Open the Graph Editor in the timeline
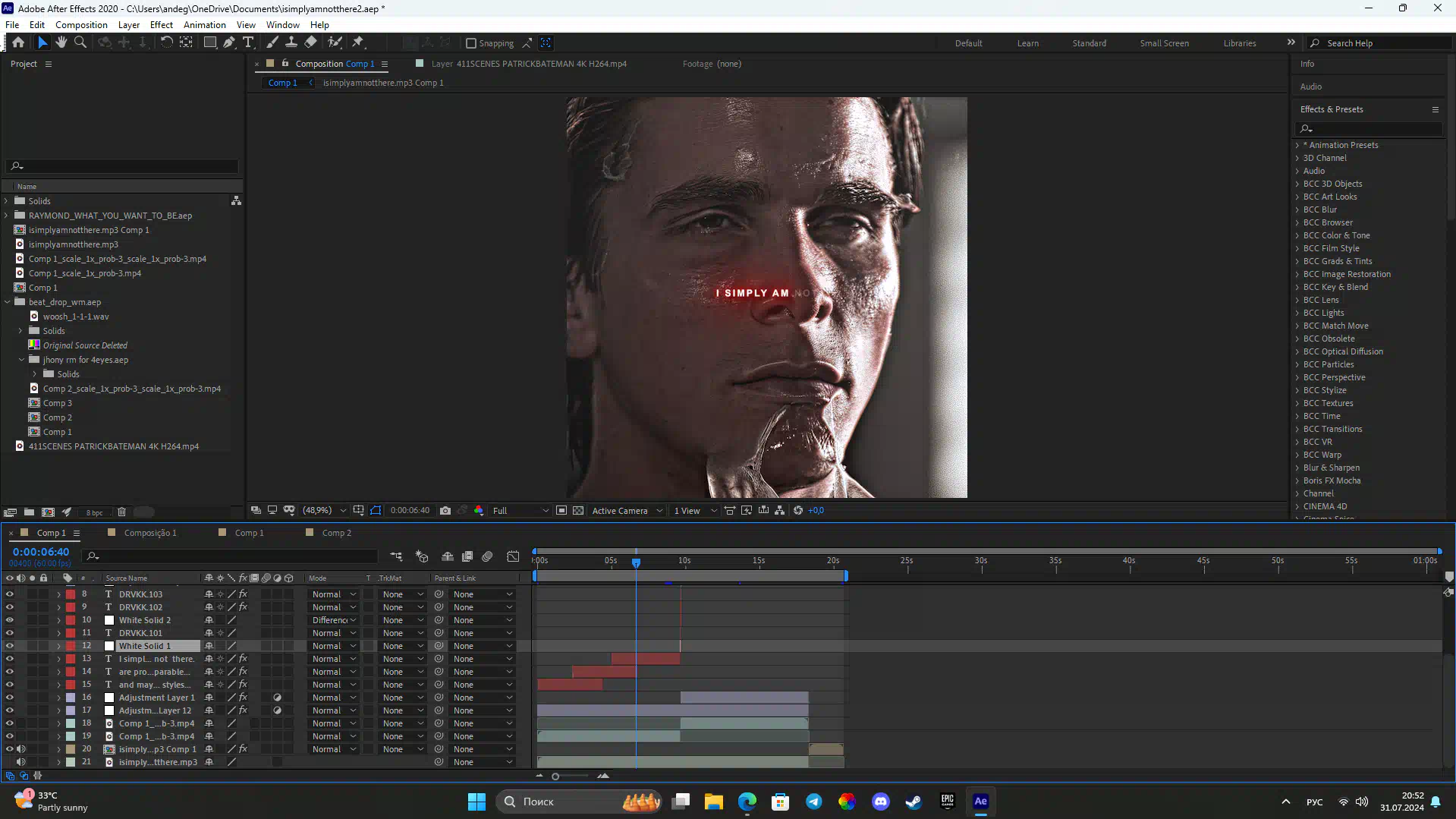The image size is (1456, 819). (x=513, y=556)
